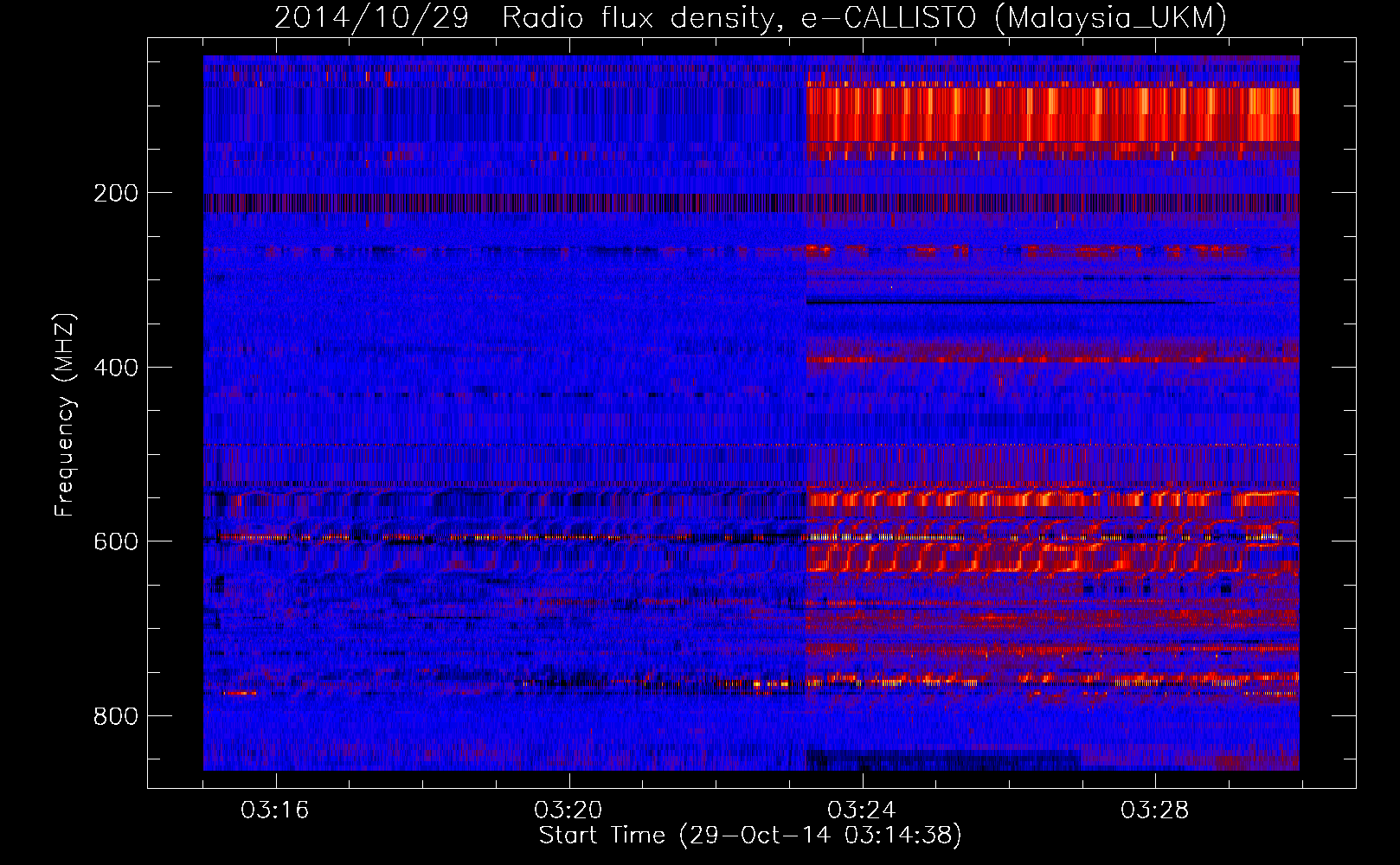
Task: Select the 800 frequency tick label
Action: 115,716
